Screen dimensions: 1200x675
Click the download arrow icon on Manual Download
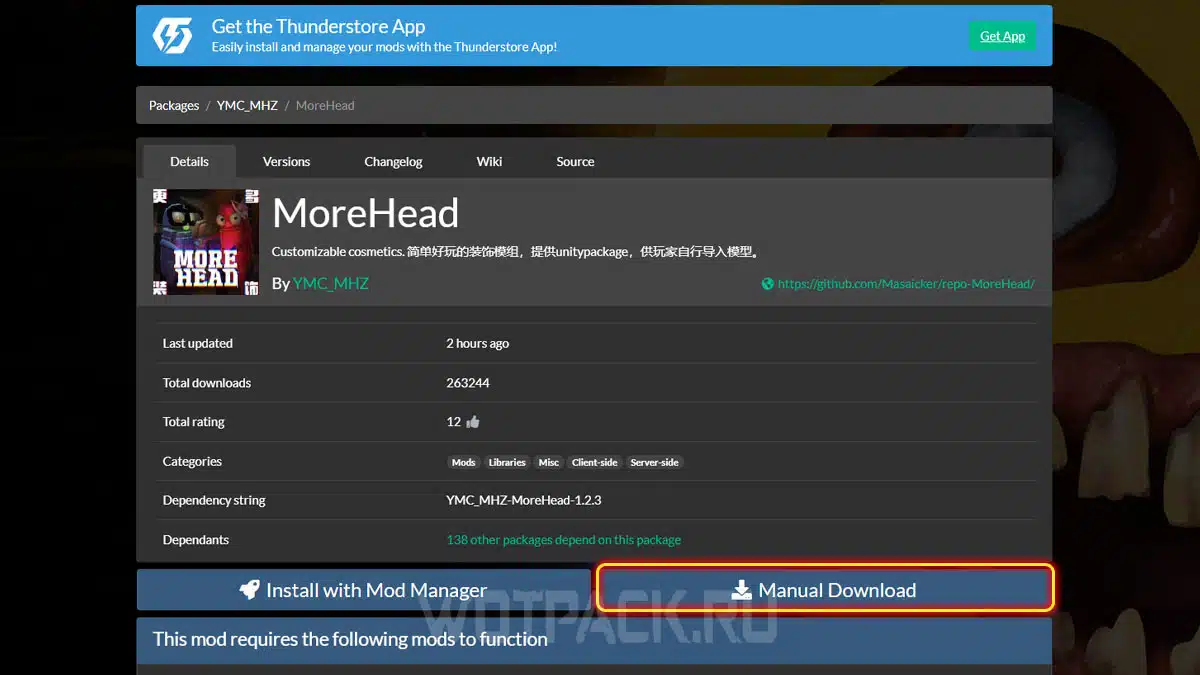click(741, 590)
